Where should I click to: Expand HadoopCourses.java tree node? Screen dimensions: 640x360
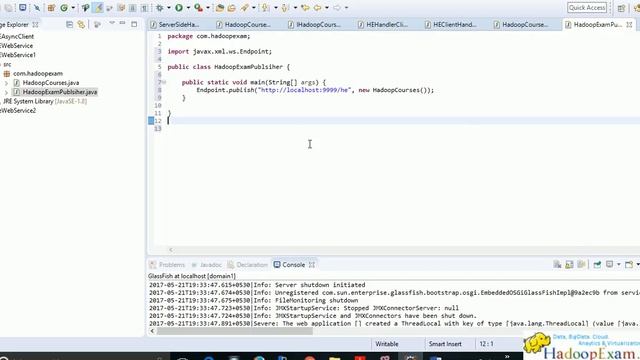coord(6,83)
